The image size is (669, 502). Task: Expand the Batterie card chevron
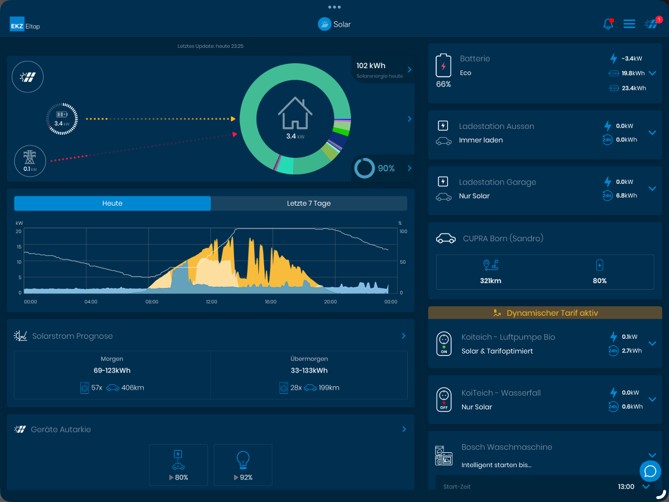652,73
